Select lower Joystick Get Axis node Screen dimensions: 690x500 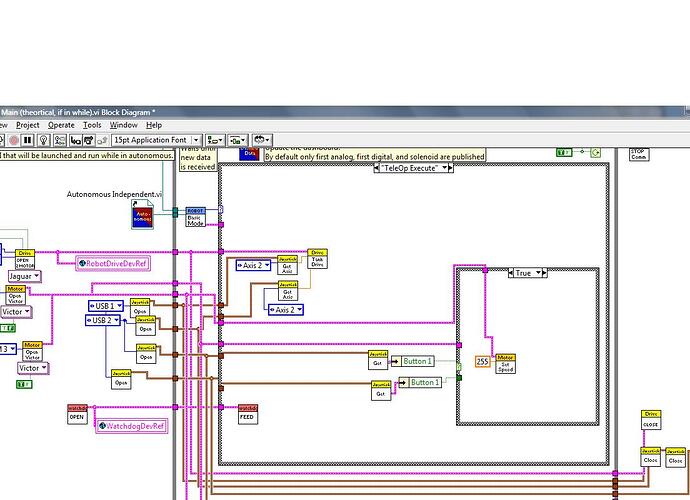click(288, 291)
